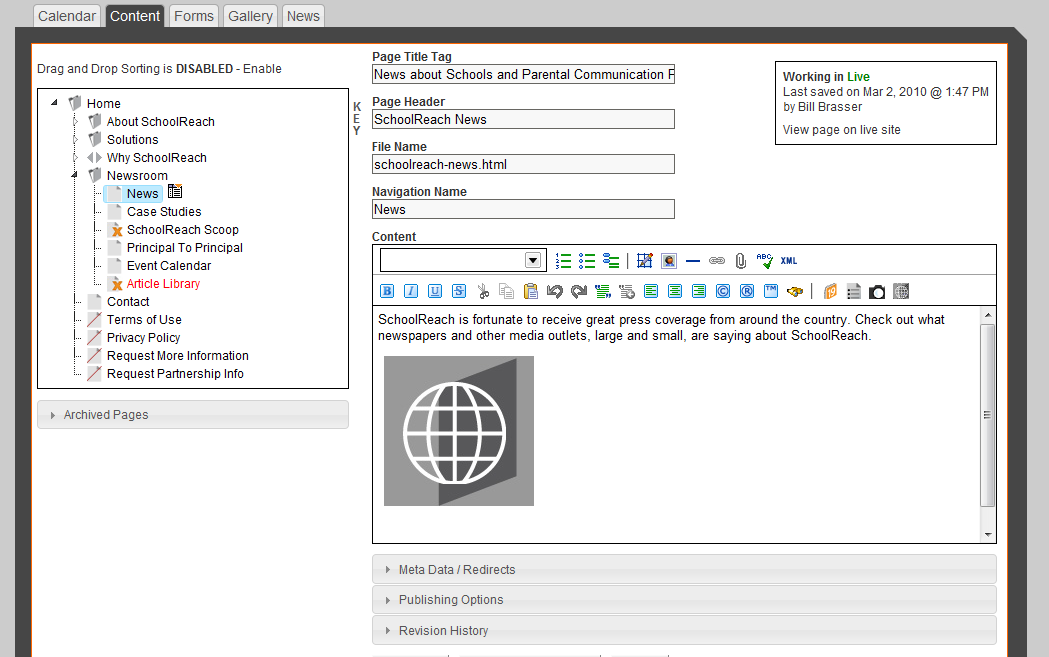Enable drag and drop sorting

coord(262,69)
